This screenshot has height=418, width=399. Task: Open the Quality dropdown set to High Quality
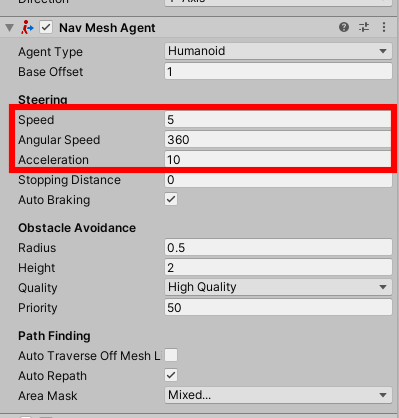point(278,287)
